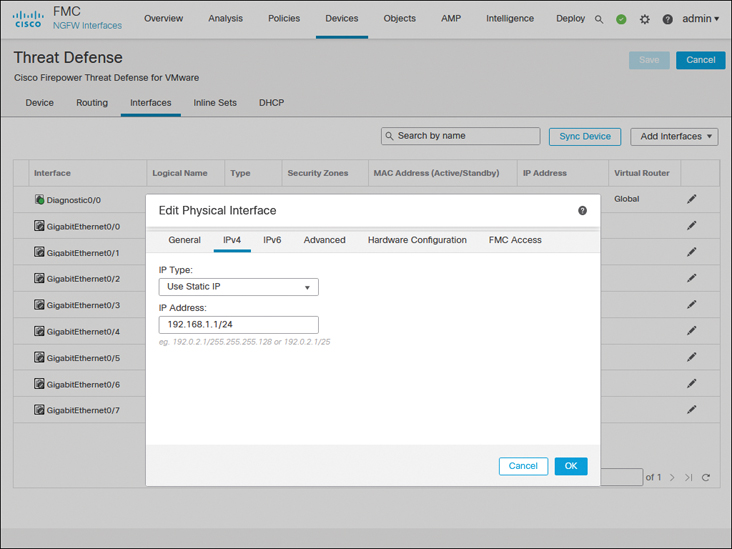Click help icon in Edit Physical Interface dialog
The width and height of the screenshot is (732, 549).
(582, 211)
